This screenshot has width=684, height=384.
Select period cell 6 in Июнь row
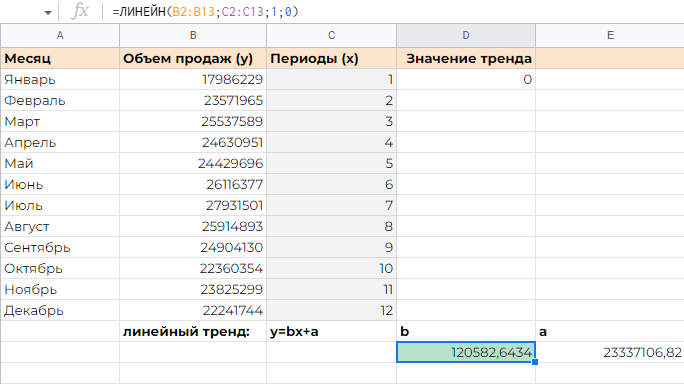[332, 184]
